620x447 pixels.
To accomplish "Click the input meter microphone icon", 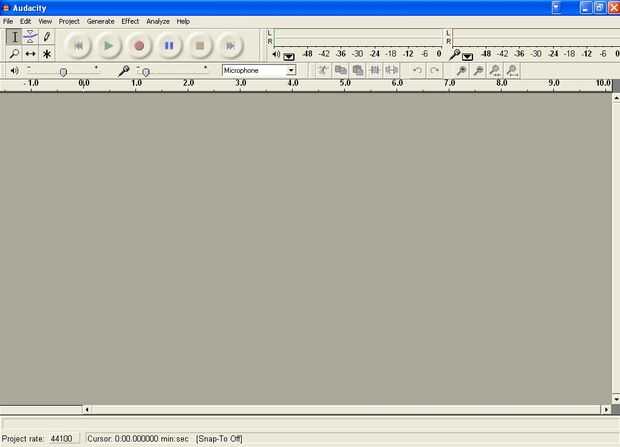I will click(454, 54).
